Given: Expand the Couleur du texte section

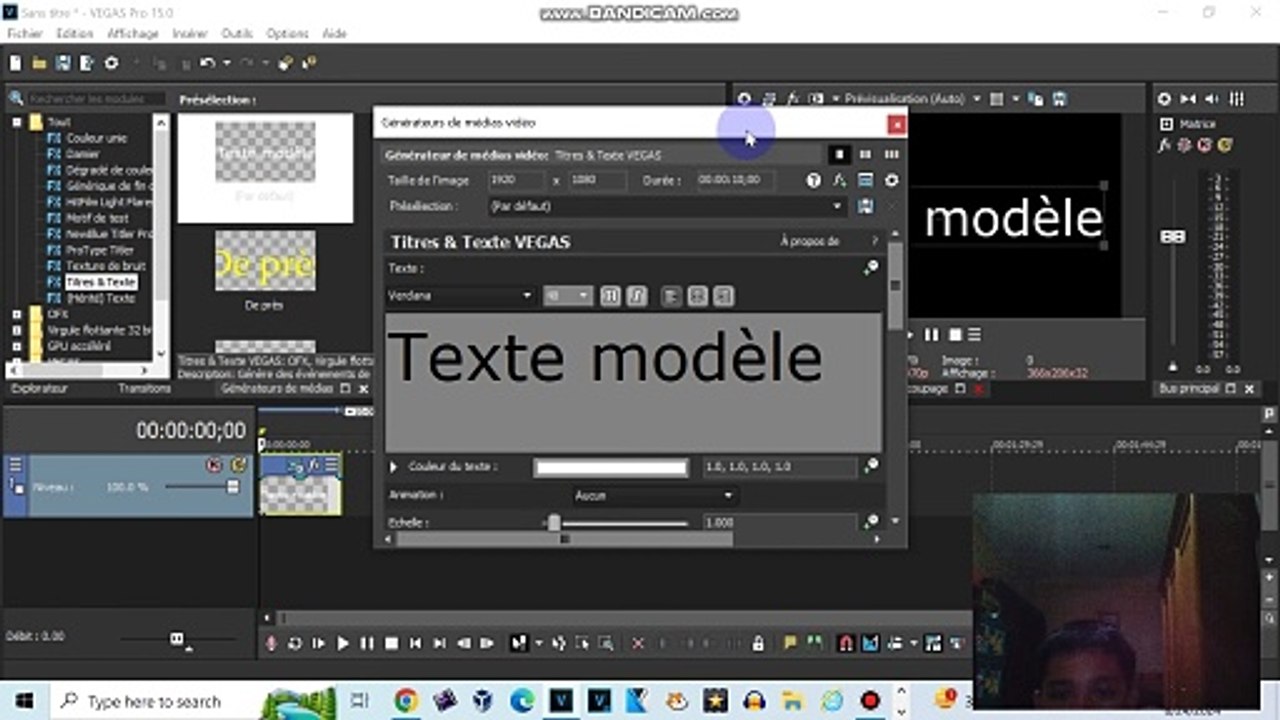Looking at the screenshot, I should (393, 466).
